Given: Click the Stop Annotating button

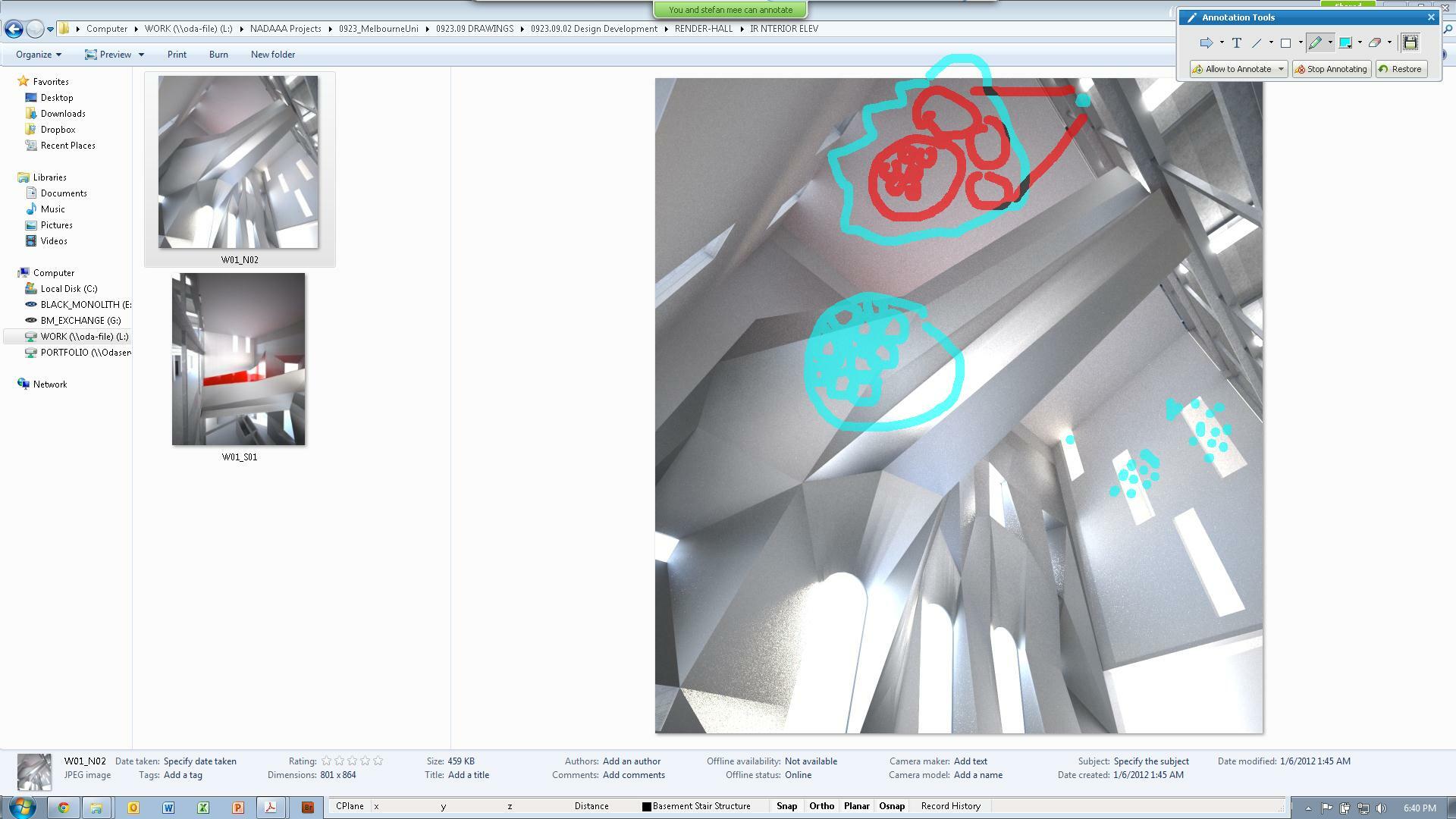Looking at the screenshot, I should point(1331,69).
